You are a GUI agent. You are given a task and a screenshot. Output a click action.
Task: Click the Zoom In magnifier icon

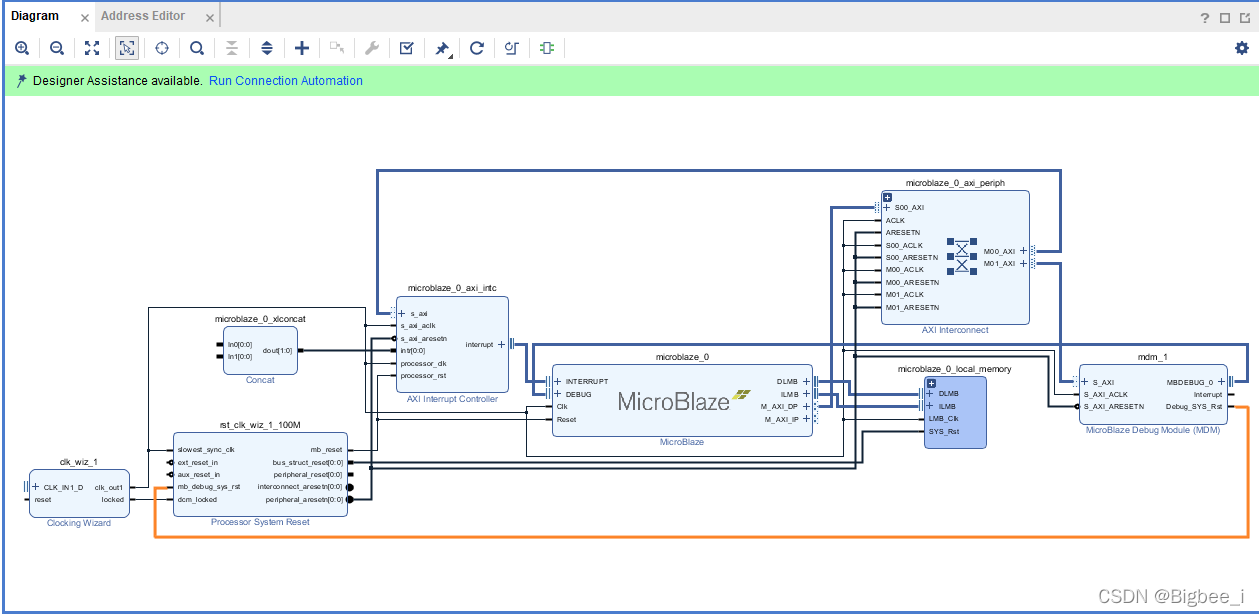pyautogui.click(x=22, y=48)
